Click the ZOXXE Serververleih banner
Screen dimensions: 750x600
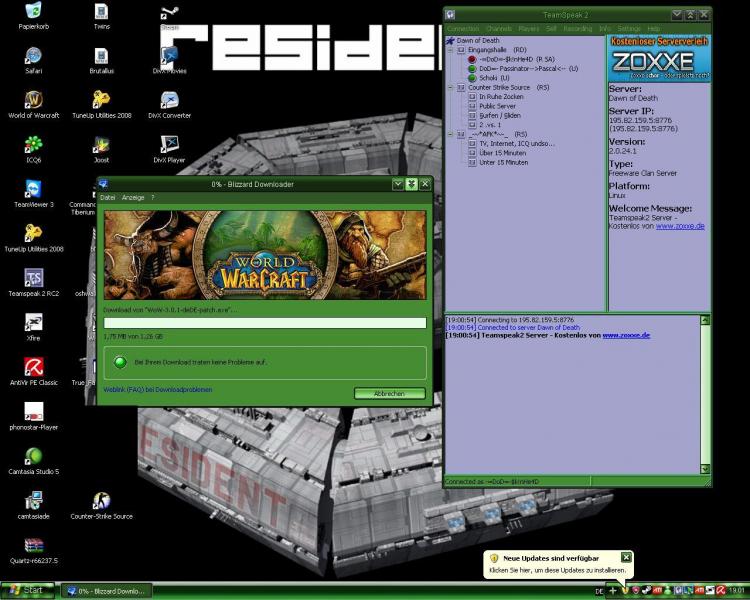coord(659,58)
